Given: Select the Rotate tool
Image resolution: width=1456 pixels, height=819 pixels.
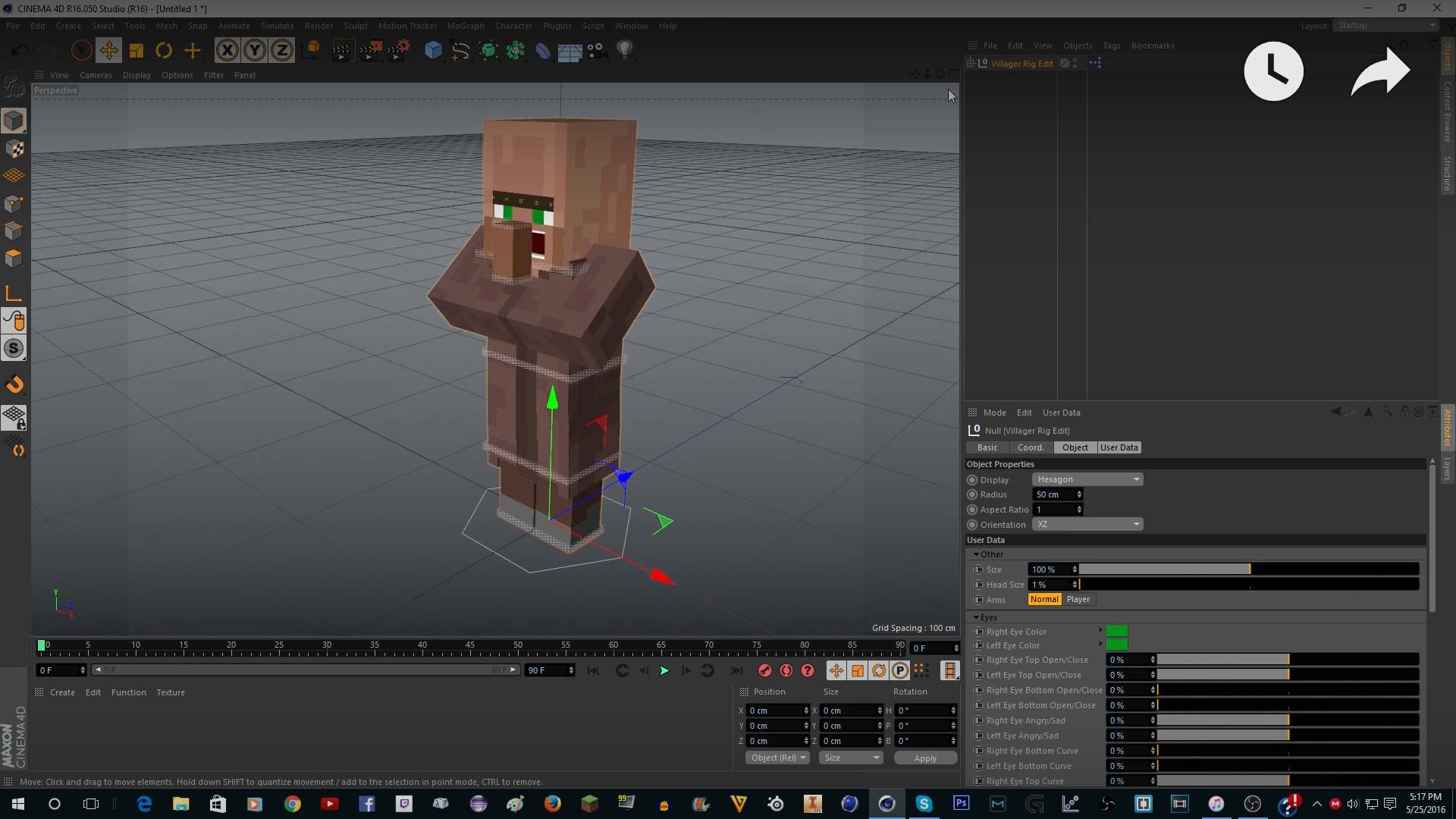Looking at the screenshot, I should (164, 51).
